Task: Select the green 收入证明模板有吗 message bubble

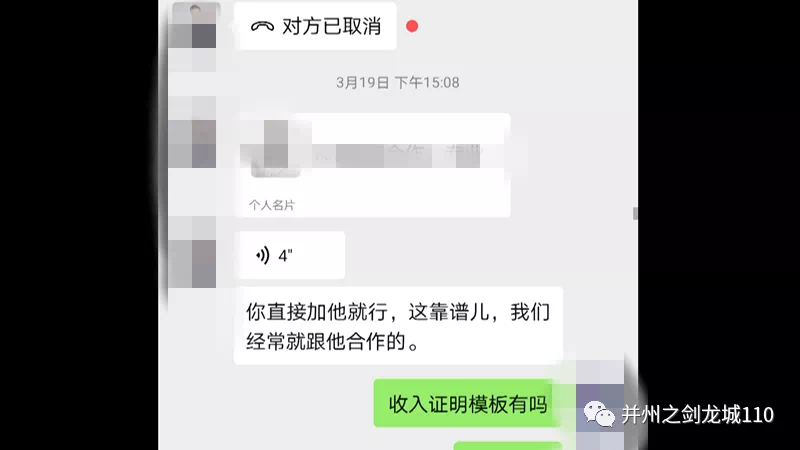Action: click(467, 404)
